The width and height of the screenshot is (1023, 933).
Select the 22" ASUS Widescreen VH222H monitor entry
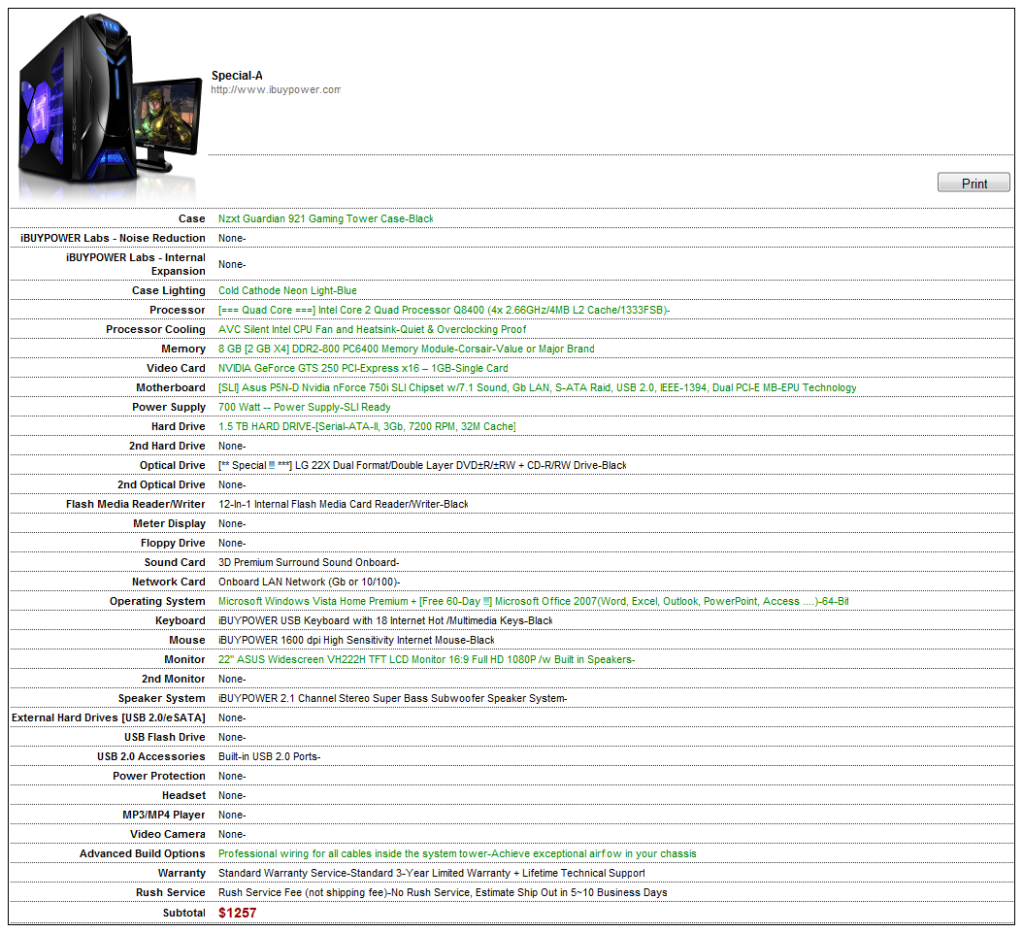[x=426, y=660]
